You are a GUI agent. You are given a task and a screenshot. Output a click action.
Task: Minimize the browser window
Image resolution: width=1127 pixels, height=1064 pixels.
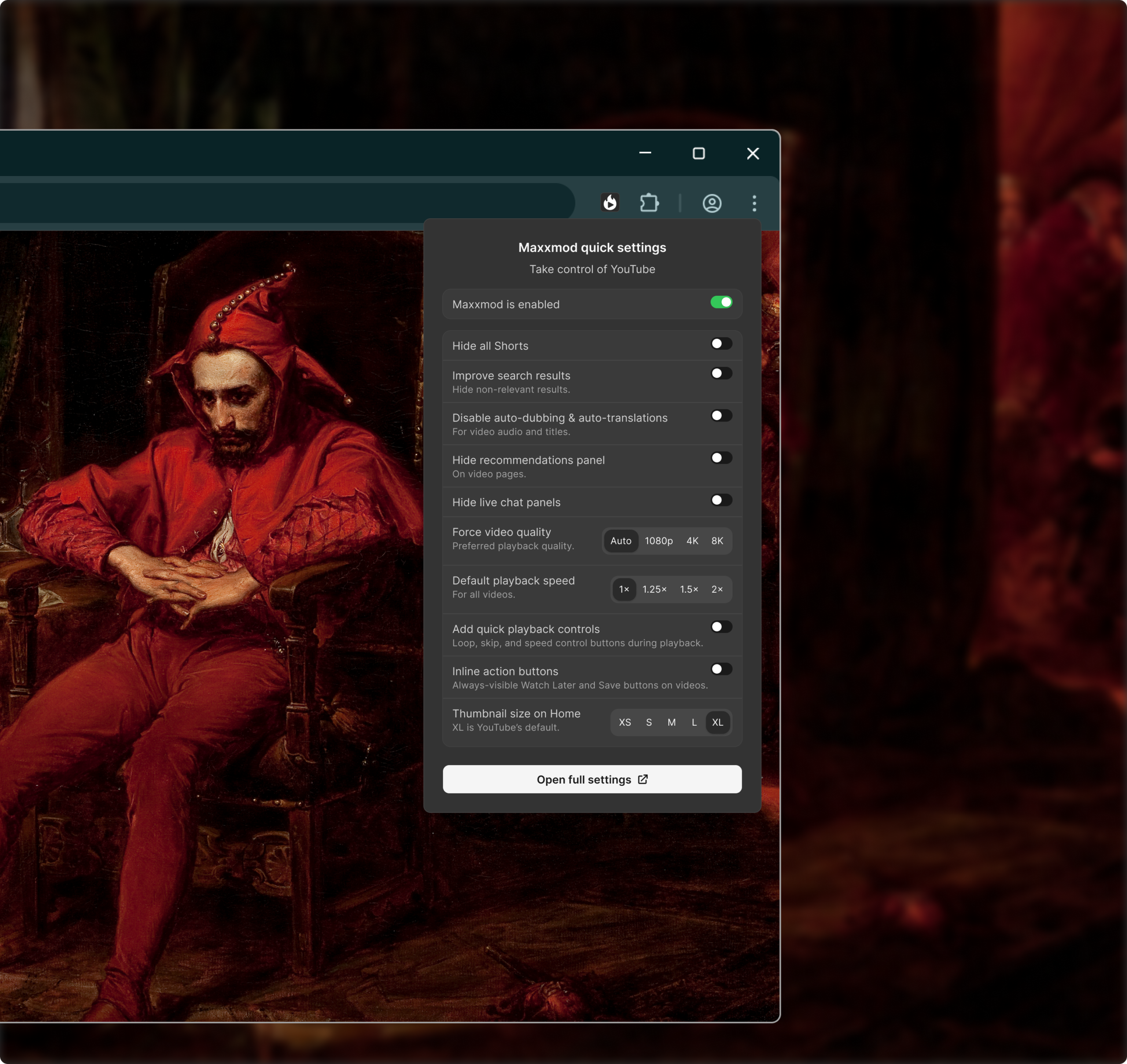point(645,153)
